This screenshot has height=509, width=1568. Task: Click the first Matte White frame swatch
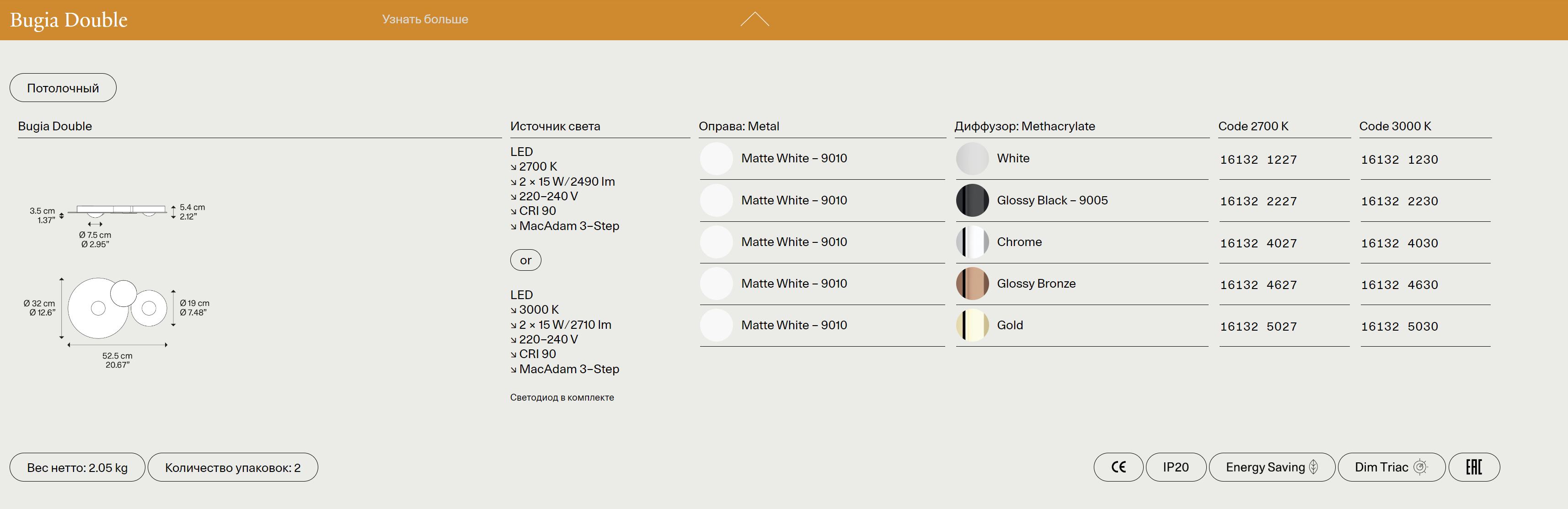[716, 158]
